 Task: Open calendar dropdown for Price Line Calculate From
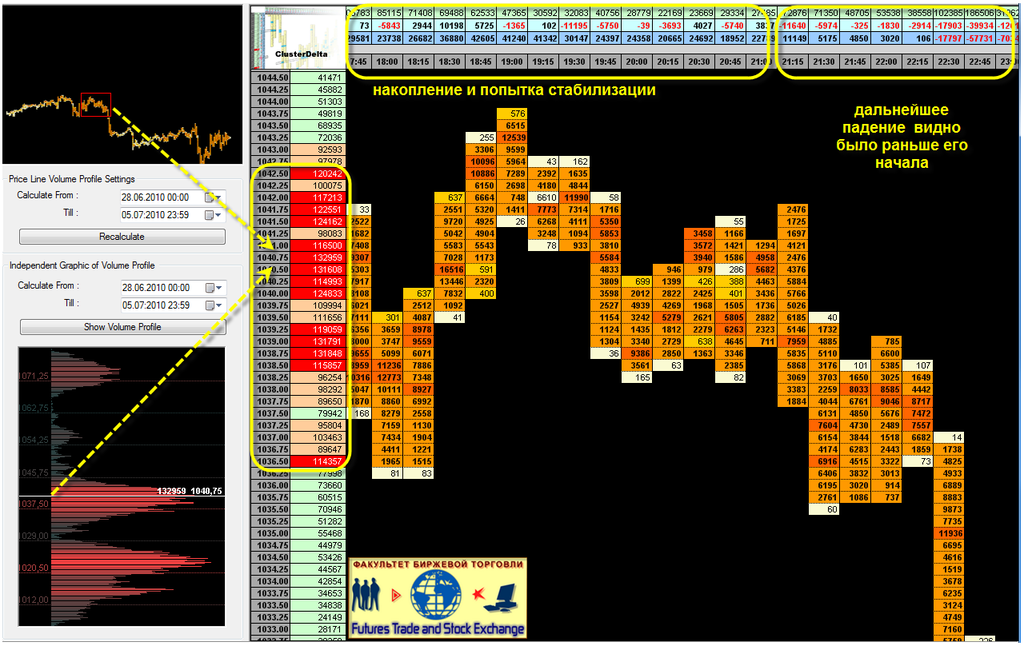point(214,197)
